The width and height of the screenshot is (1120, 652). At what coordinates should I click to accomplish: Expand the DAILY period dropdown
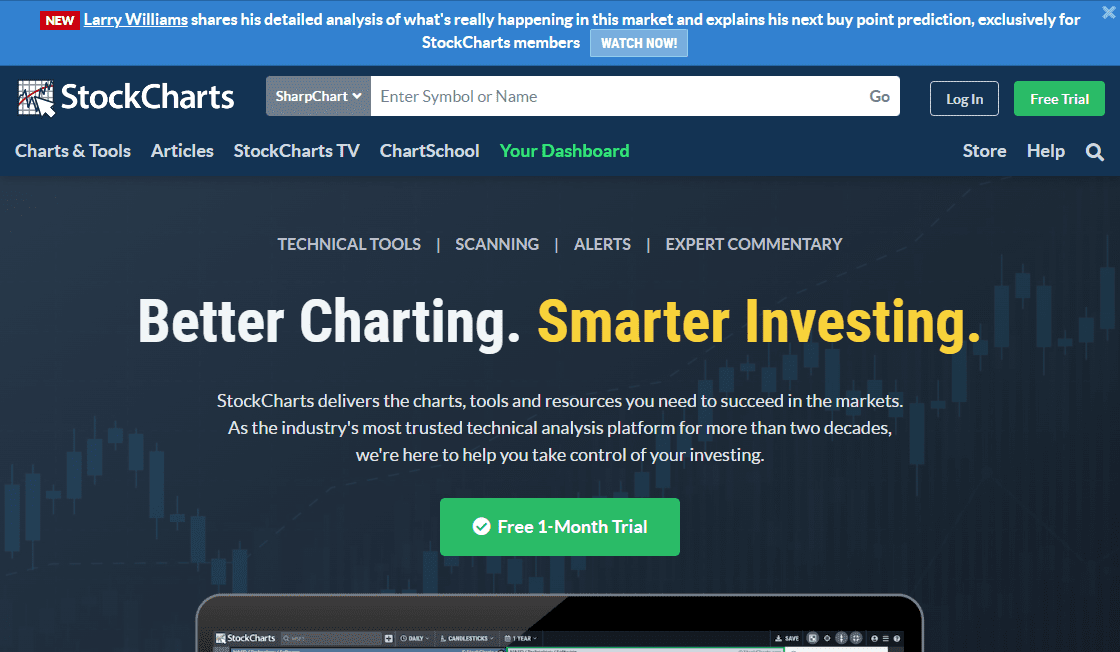418,638
